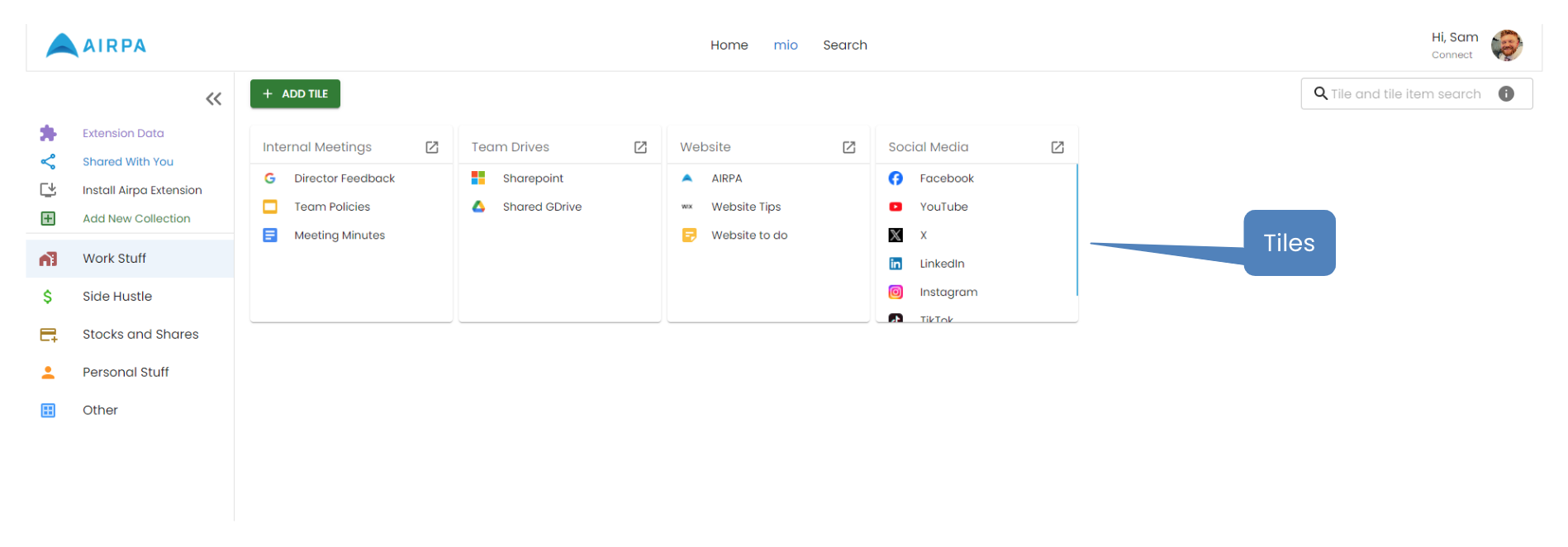Click Team Drives open-in-new icon
1568x547 pixels.
tap(640, 147)
